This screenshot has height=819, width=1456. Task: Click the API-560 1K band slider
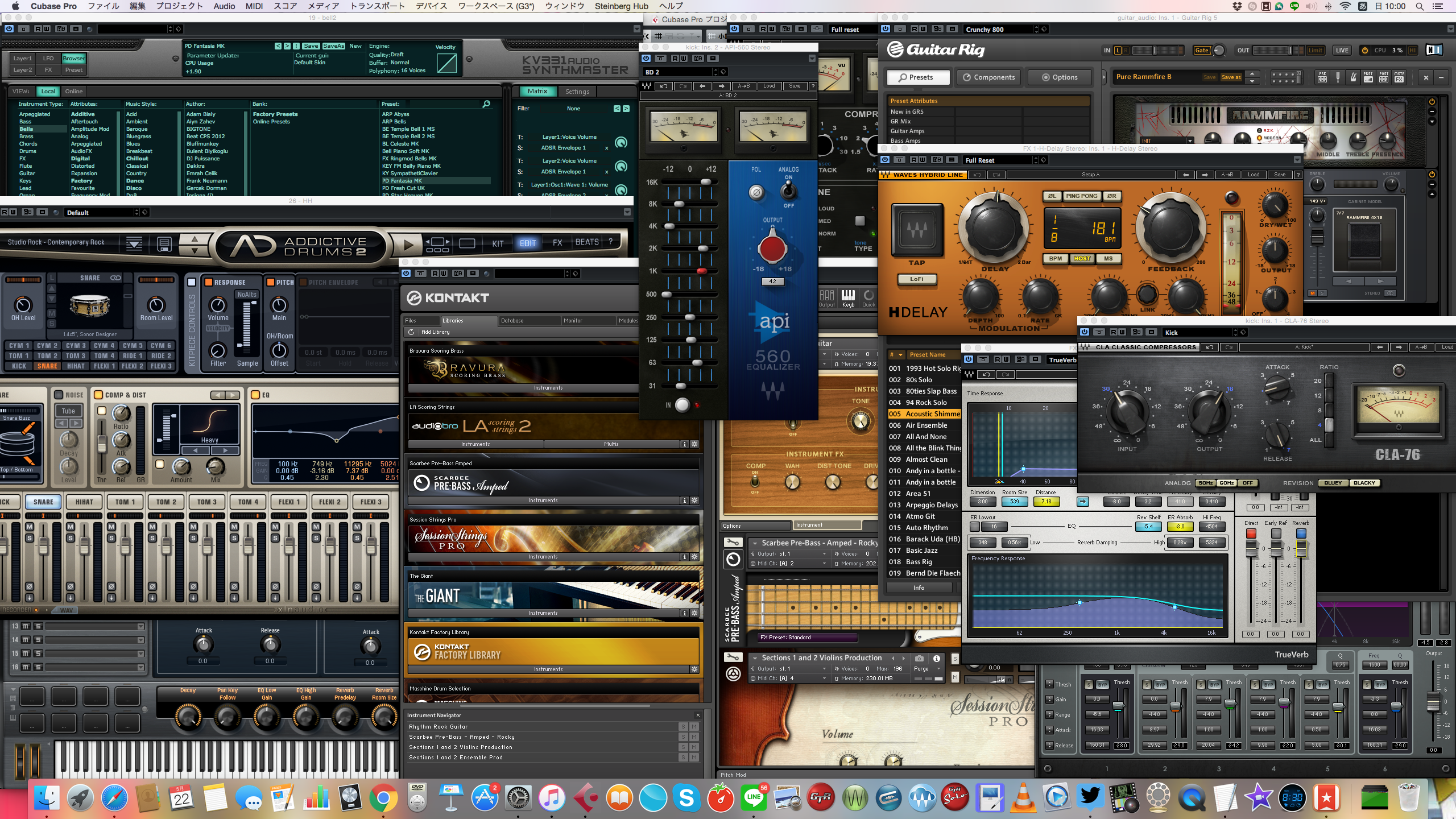coord(702,271)
